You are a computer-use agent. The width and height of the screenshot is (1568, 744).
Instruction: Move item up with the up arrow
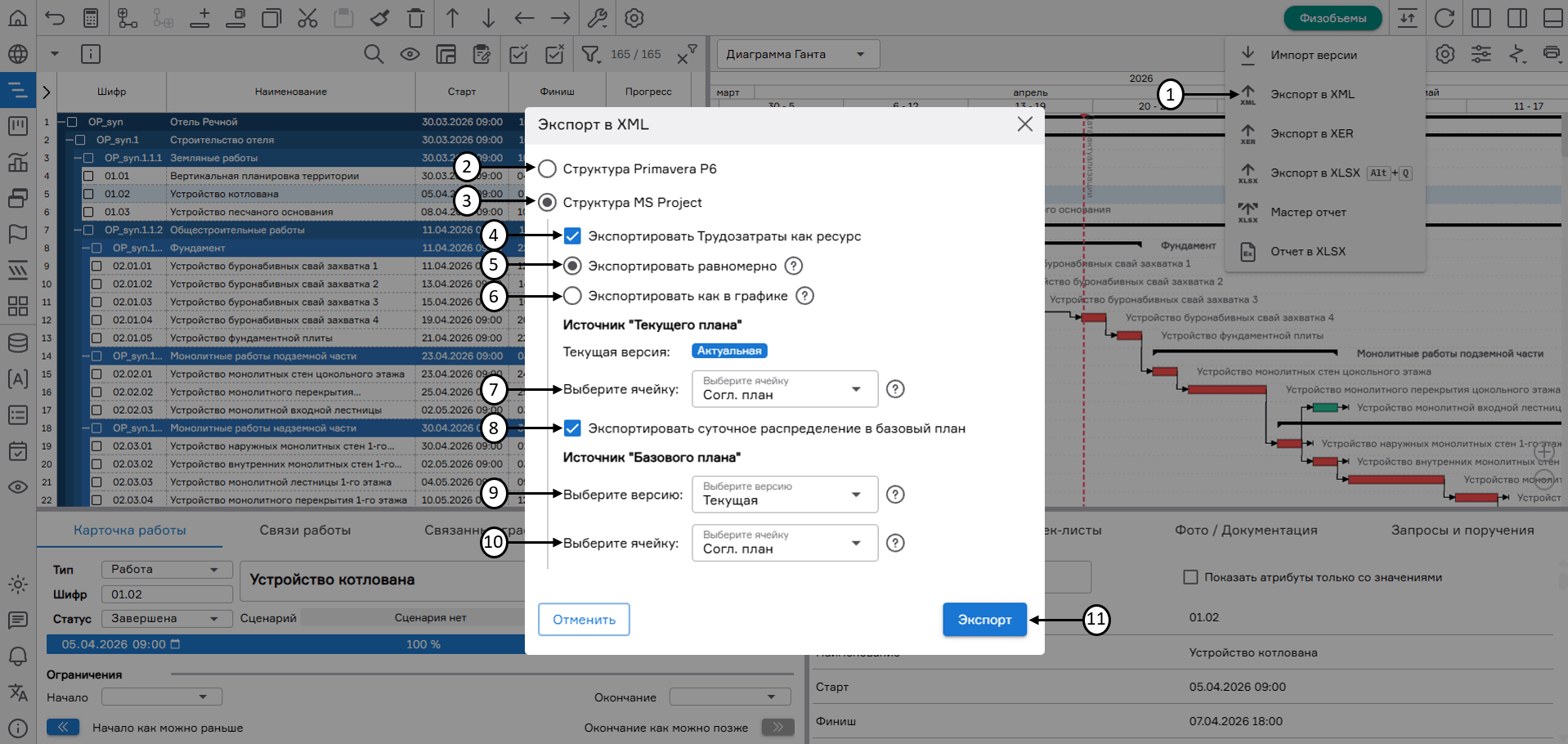452,18
